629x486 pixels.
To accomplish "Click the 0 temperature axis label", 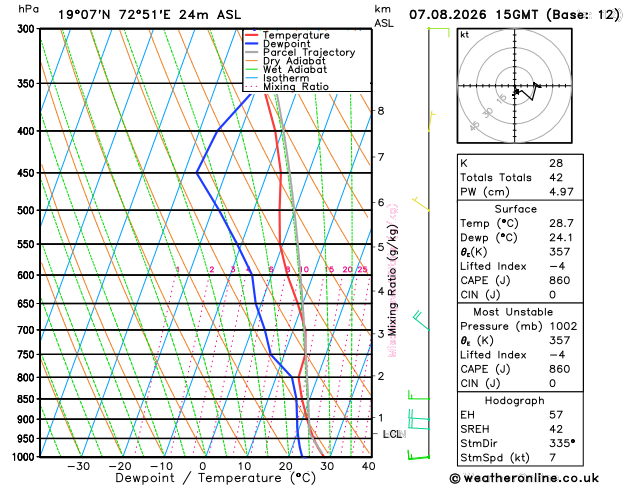I will point(203,466).
